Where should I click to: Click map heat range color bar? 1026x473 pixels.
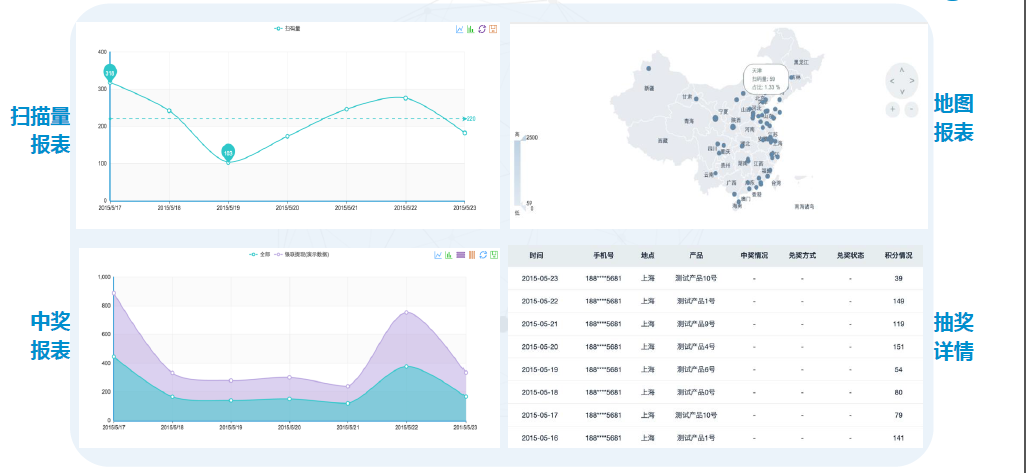[x=516, y=172]
